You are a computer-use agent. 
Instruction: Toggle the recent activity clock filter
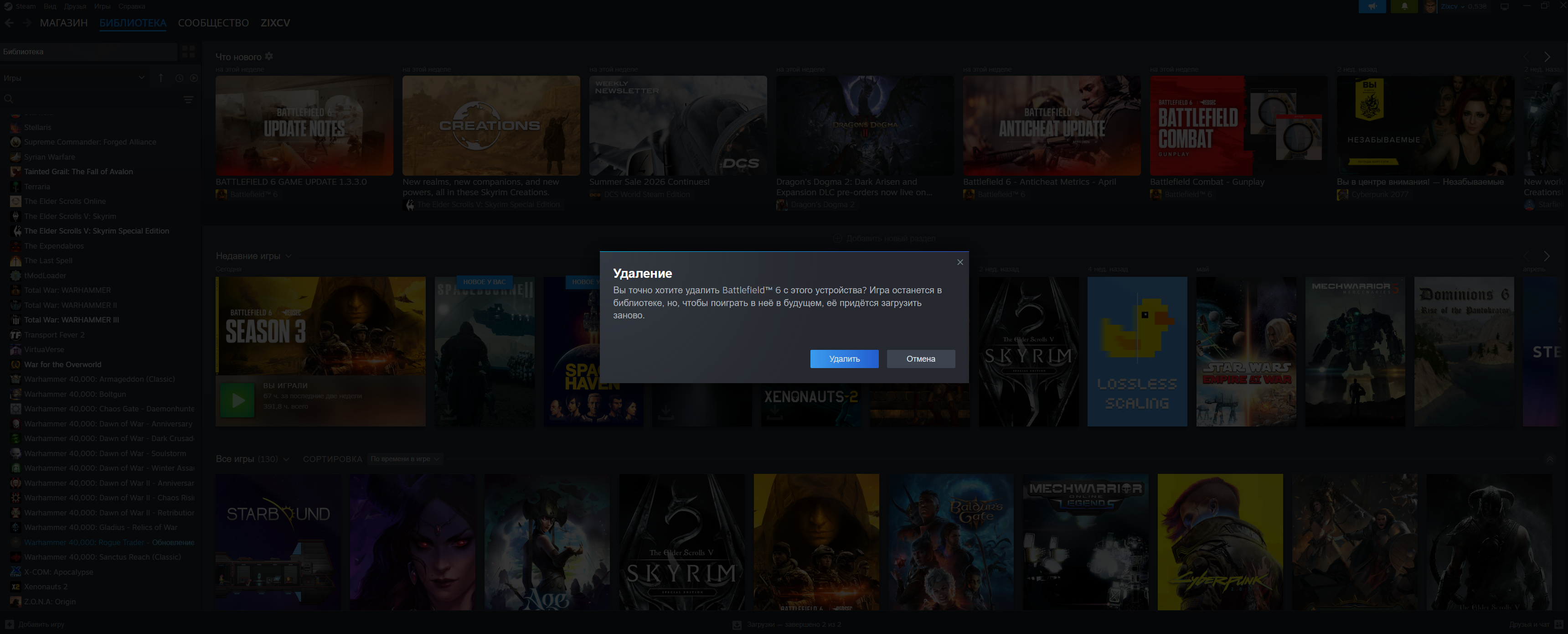click(x=179, y=78)
